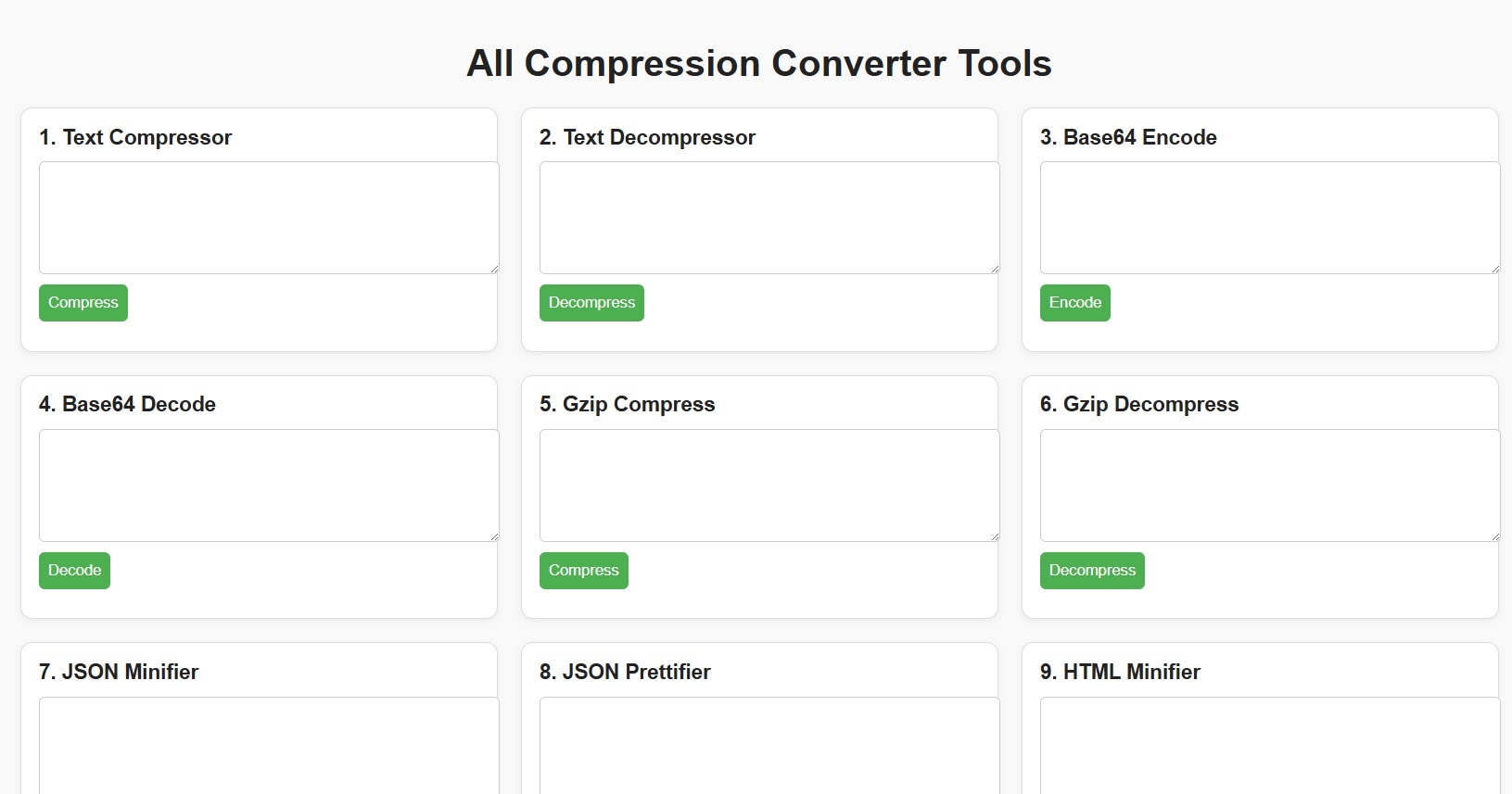Screen dimensions: 1512x794
Task: Click the Compress button under Text Compressor
Action: (83, 303)
